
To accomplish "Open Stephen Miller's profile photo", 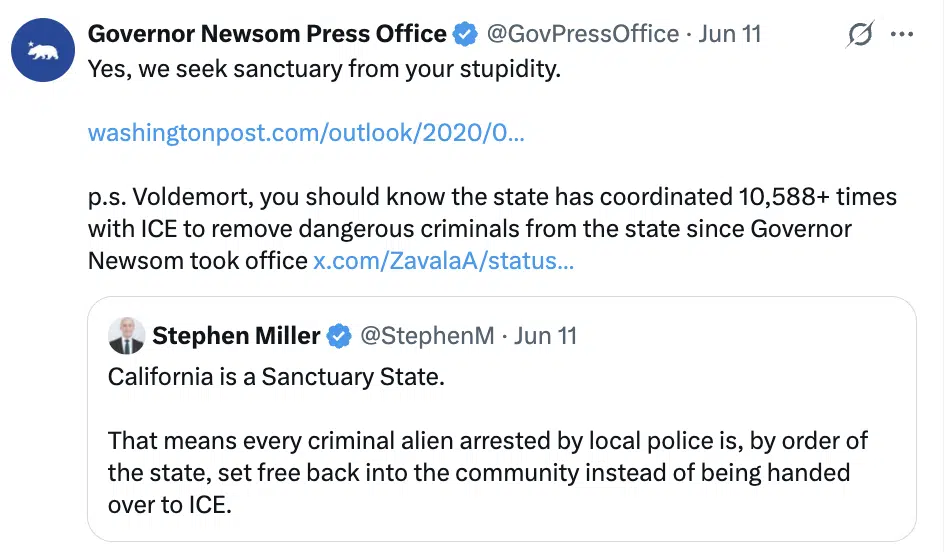I will pos(126,336).
